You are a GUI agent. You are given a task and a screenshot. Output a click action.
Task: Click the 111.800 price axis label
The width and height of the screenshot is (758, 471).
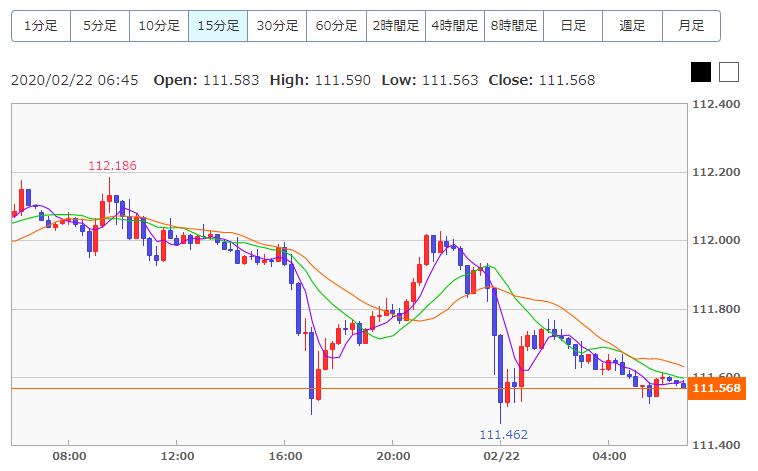(x=716, y=309)
